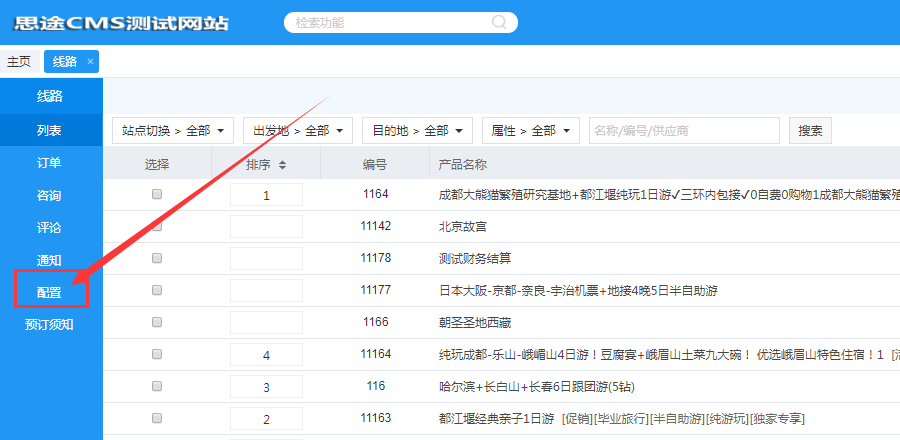Click the 名称/编号/供应商 search field
Screen dimensions: 900x440
(x=683, y=131)
